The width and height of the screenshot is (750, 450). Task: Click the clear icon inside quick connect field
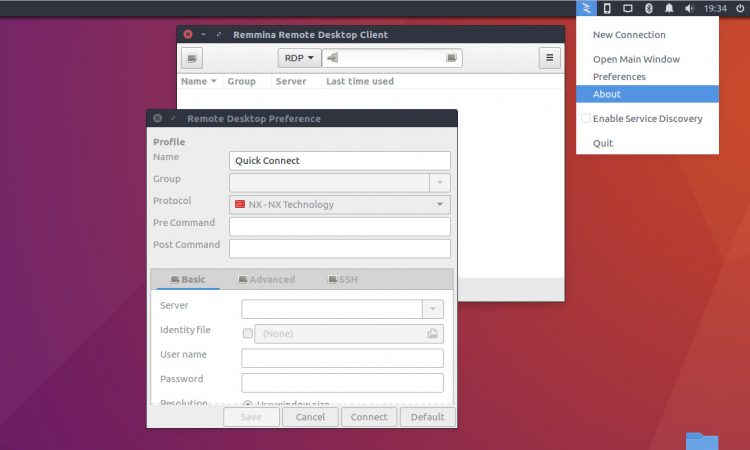click(x=332, y=58)
